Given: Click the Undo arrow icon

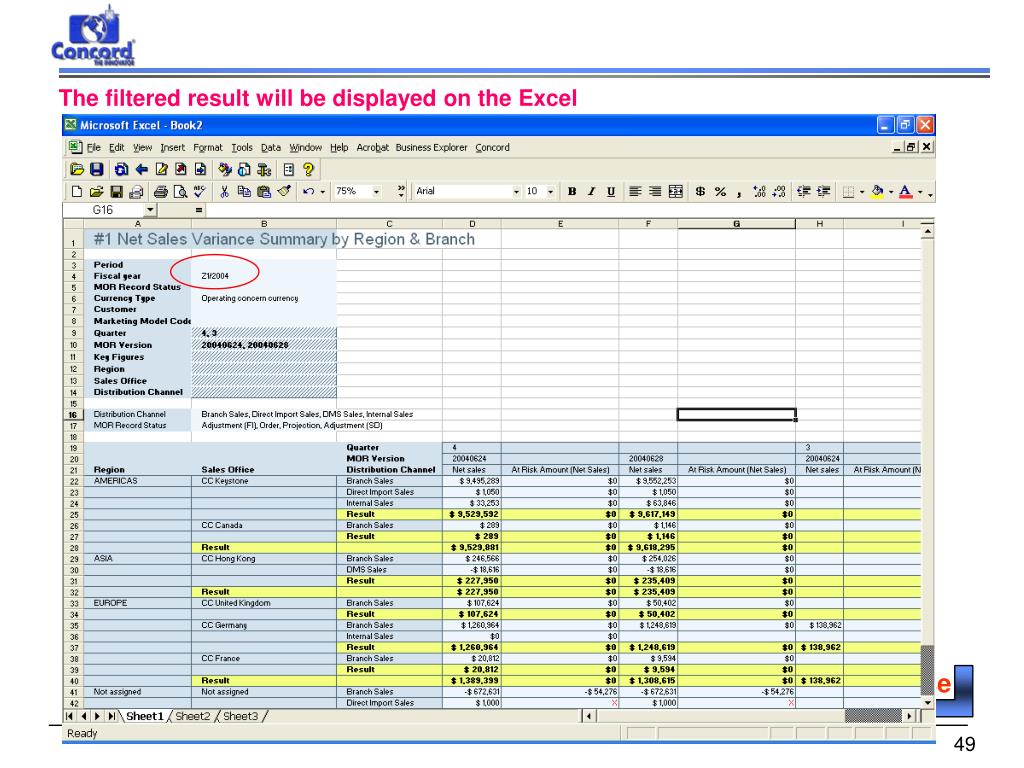Looking at the screenshot, I should 308,191.
